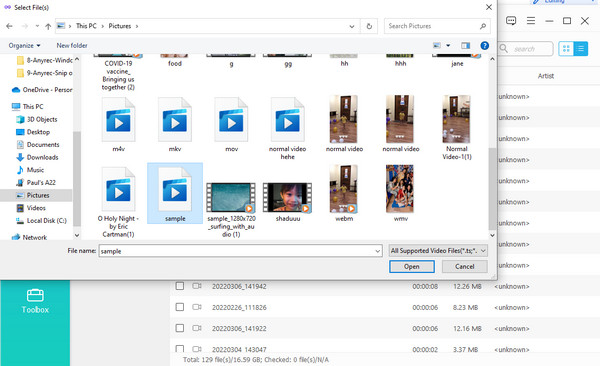Toggle the preview pane icon
This screenshot has width=600, height=366.
tap(465, 46)
